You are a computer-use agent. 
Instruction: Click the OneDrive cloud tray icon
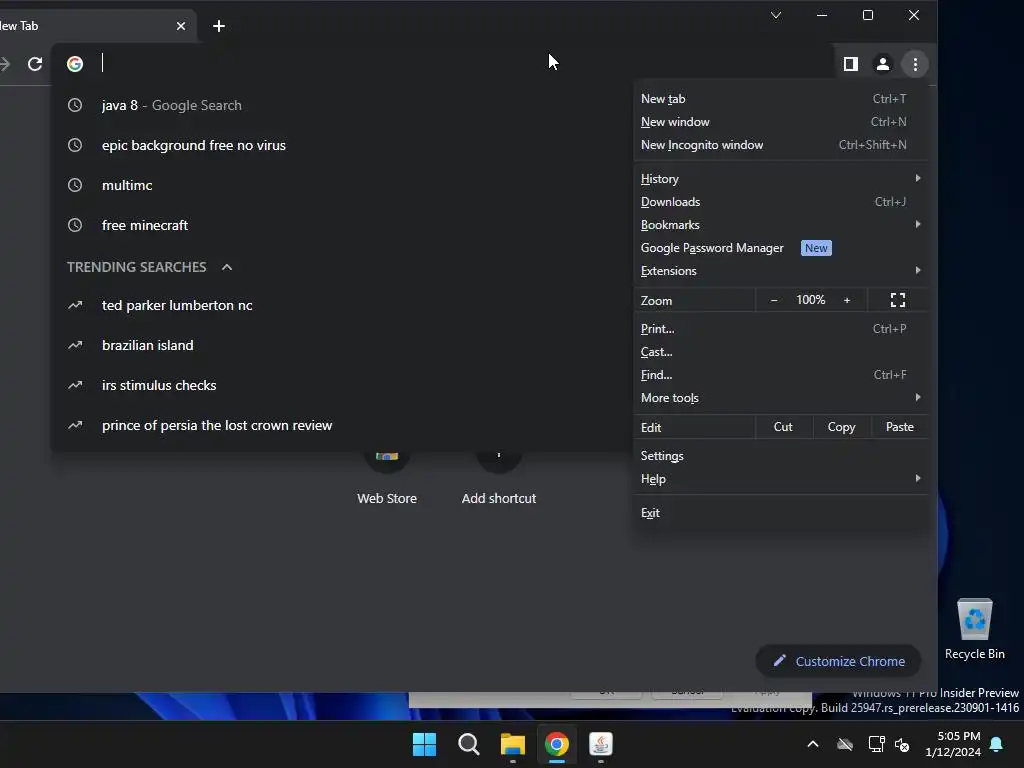tap(845, 744)
